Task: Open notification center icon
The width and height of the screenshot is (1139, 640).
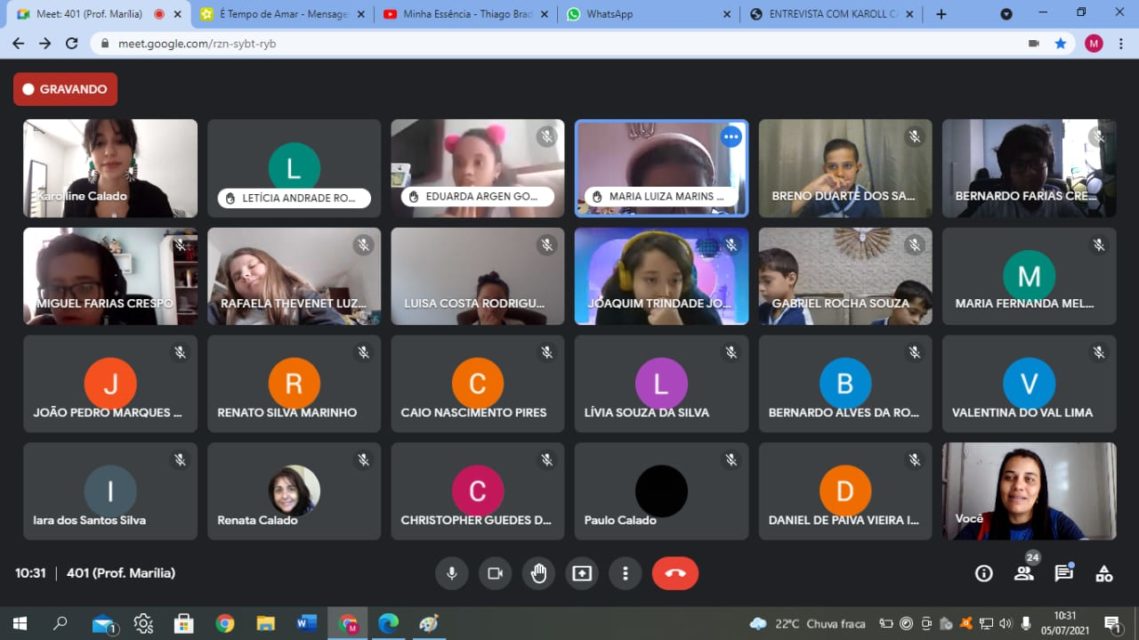Action: pyautogui.click(x=1112, y=623)
